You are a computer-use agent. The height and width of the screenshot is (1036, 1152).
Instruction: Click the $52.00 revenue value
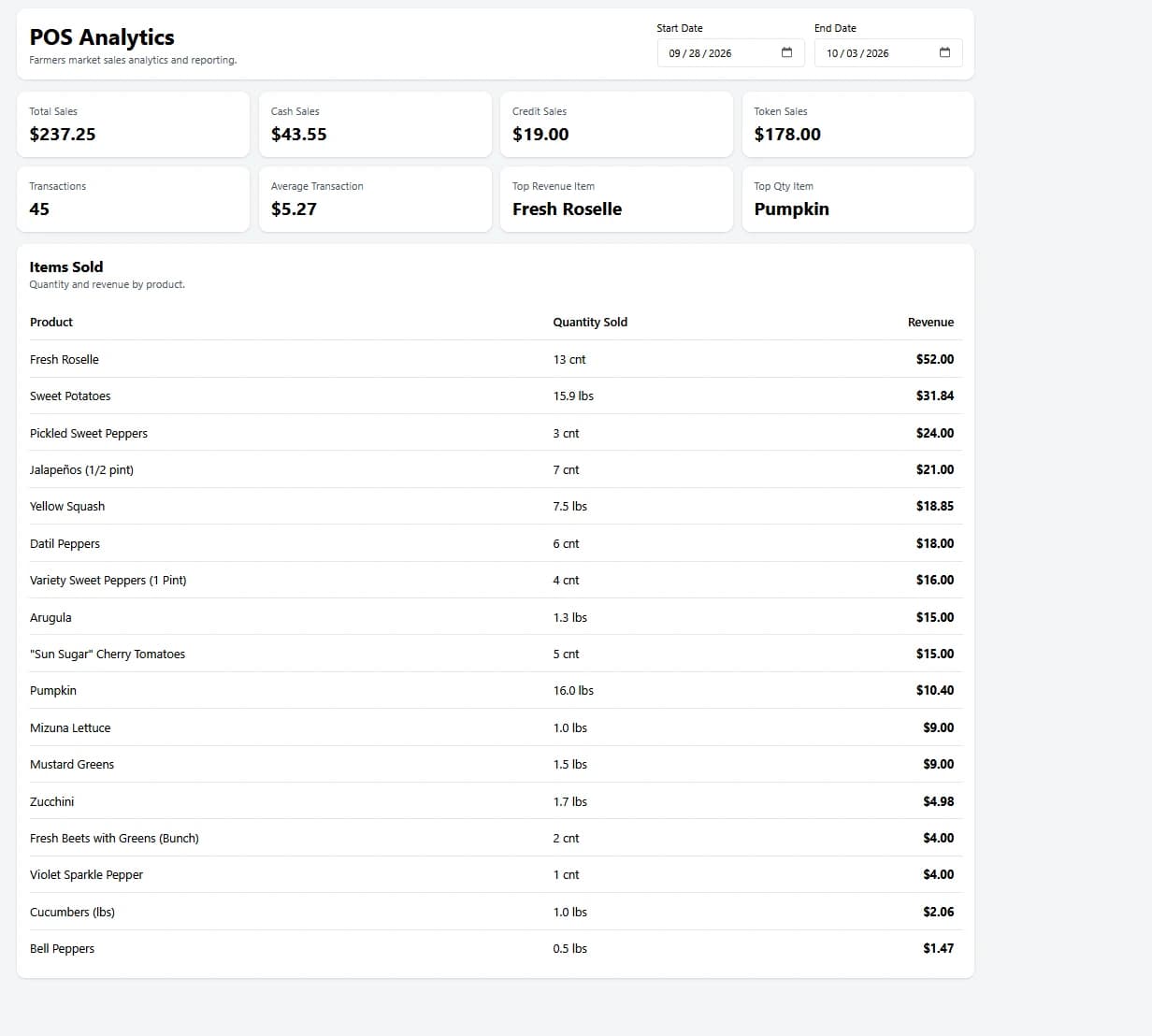[935, 359]
